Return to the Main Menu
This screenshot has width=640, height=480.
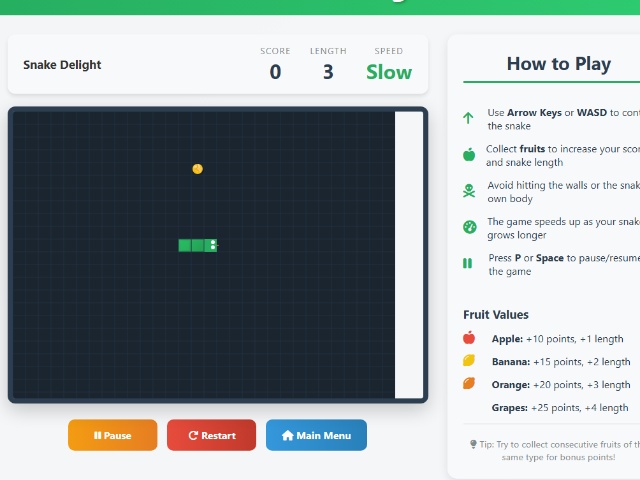point(316,435)
